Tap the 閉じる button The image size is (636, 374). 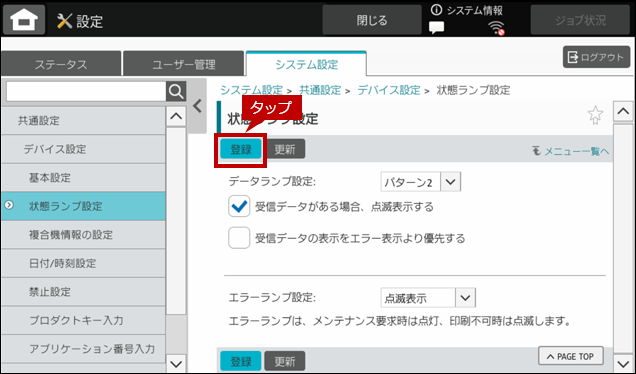pos(372,20)
